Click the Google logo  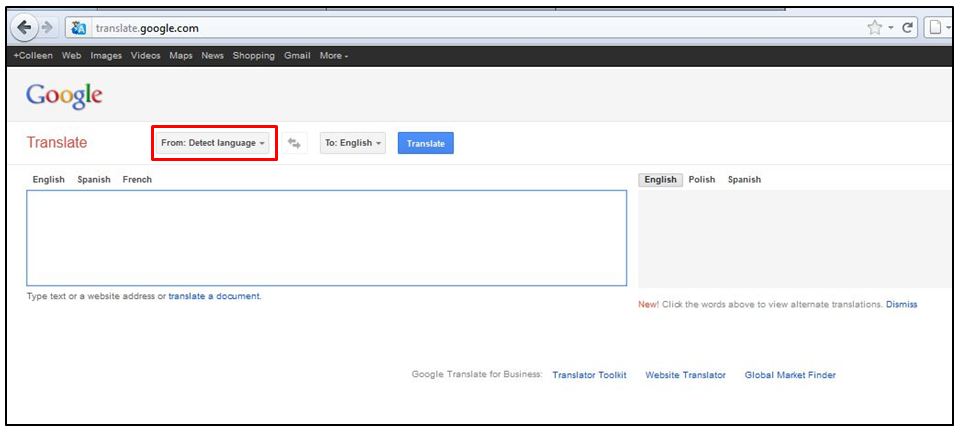pyautogui.click(x=64, y=96)
